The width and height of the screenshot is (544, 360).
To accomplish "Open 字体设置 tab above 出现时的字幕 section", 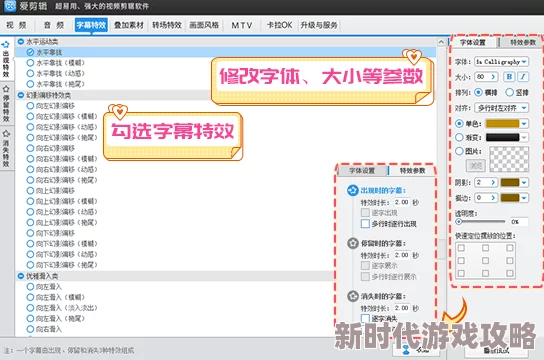I will [x=362, y=171].
